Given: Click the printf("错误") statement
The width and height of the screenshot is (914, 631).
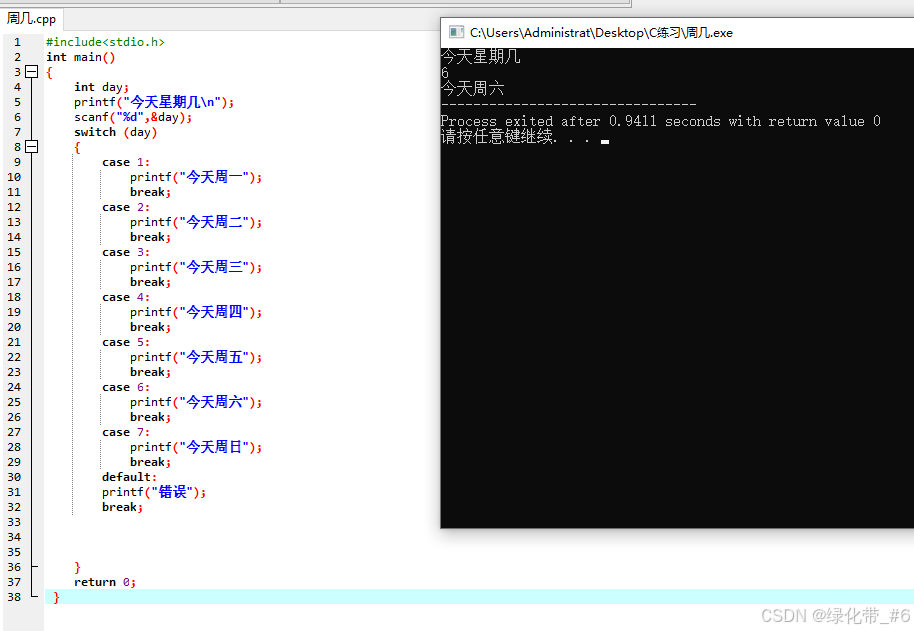Looking at the screenshot, I should pyautogui.click(x=154, y=492).
